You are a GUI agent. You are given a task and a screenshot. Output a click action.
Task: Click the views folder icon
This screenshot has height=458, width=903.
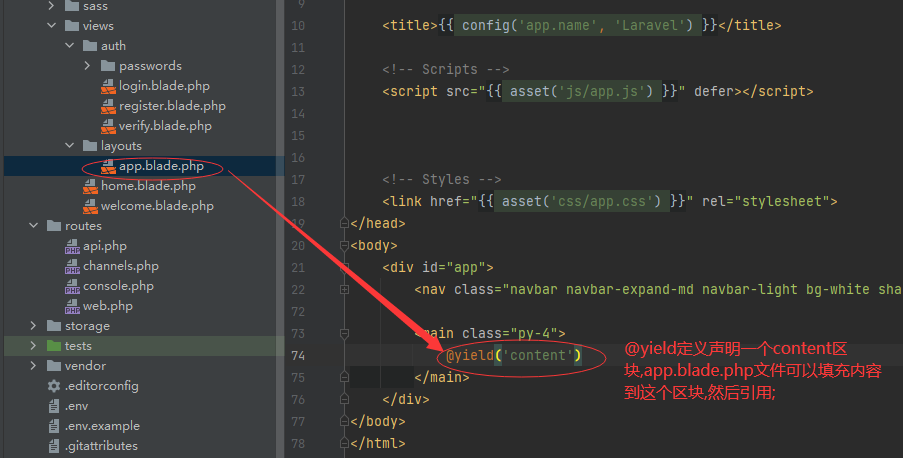pos(72,25)
